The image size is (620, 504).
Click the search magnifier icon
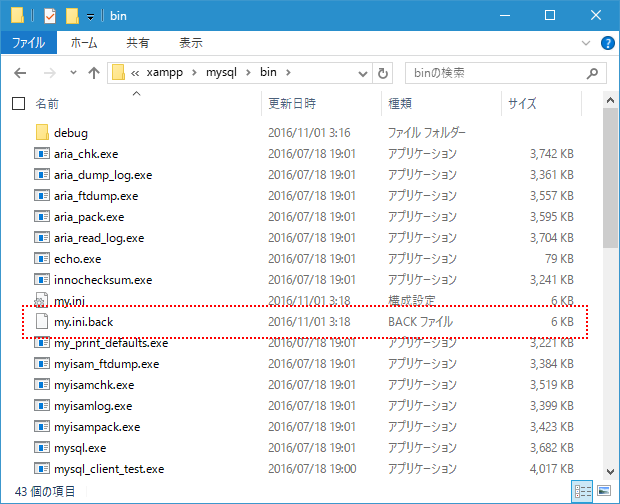[x=592, y=73]
